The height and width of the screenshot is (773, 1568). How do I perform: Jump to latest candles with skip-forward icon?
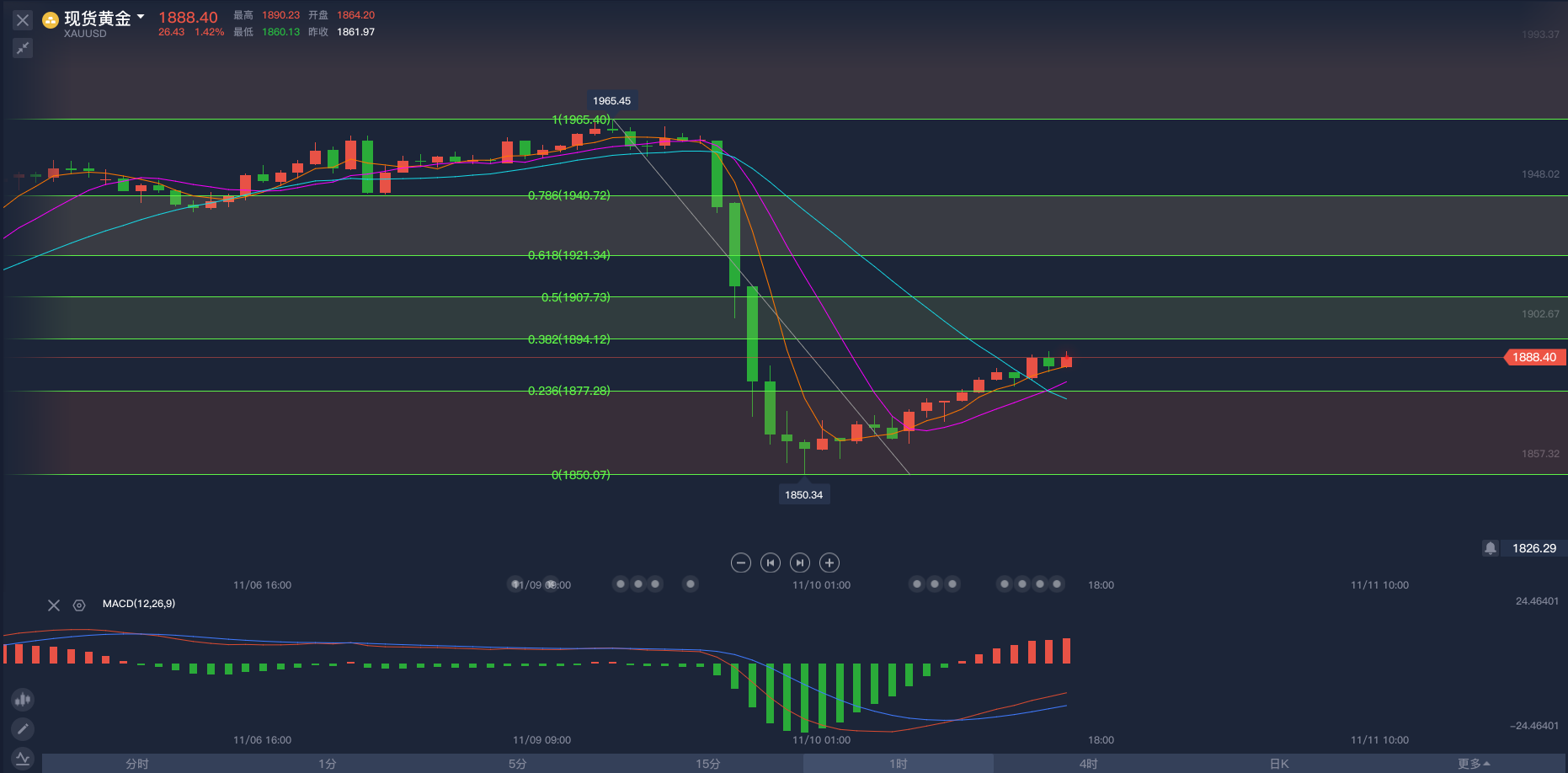coord(800,562)
